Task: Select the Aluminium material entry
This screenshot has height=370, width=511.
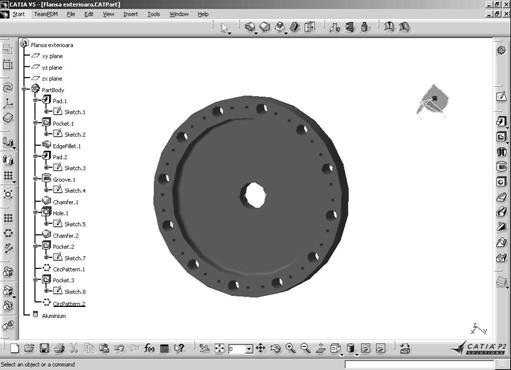Action: tap(54, 316)
